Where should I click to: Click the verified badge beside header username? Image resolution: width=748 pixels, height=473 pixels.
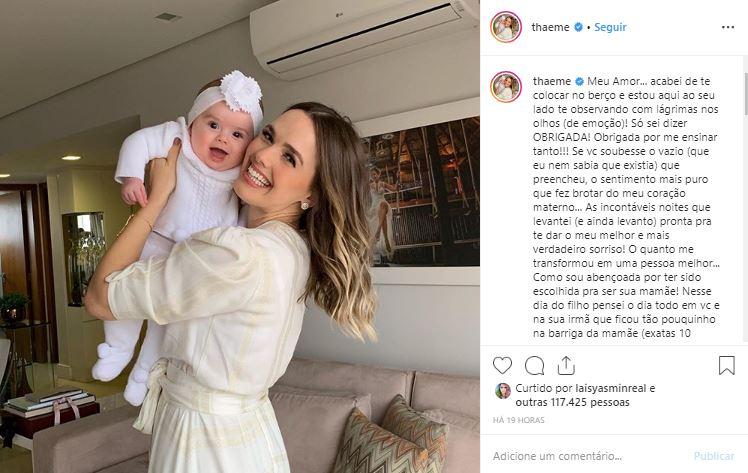(x=578, y=27)
